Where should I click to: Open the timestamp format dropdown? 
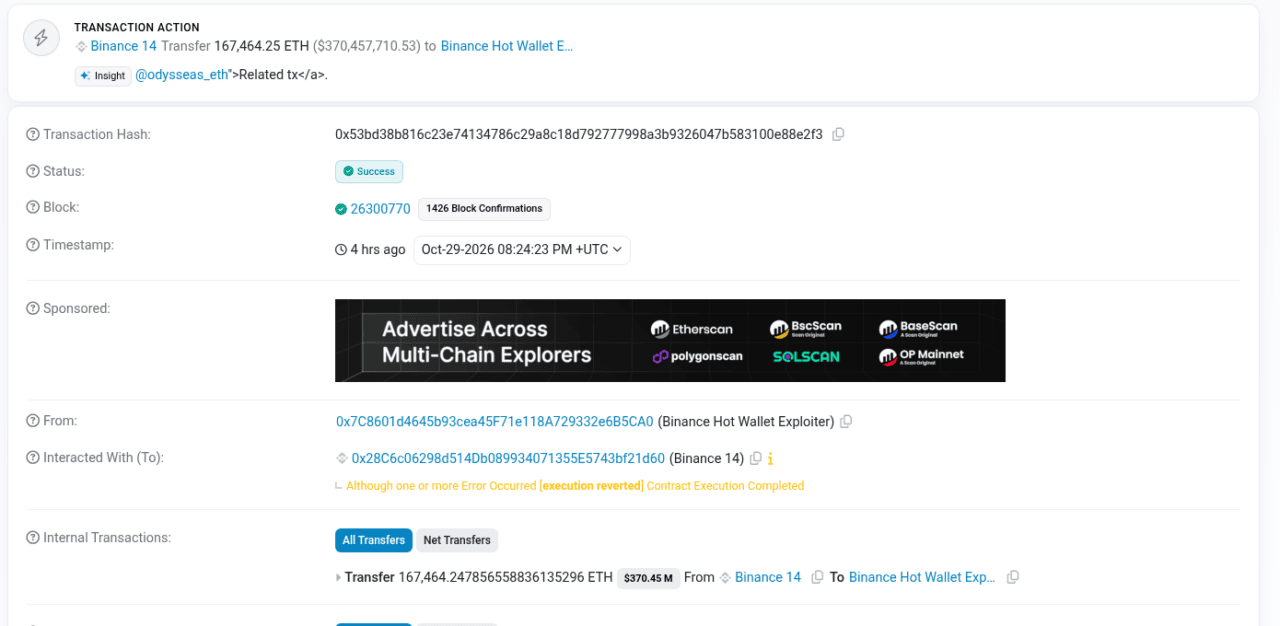point(522,249)
